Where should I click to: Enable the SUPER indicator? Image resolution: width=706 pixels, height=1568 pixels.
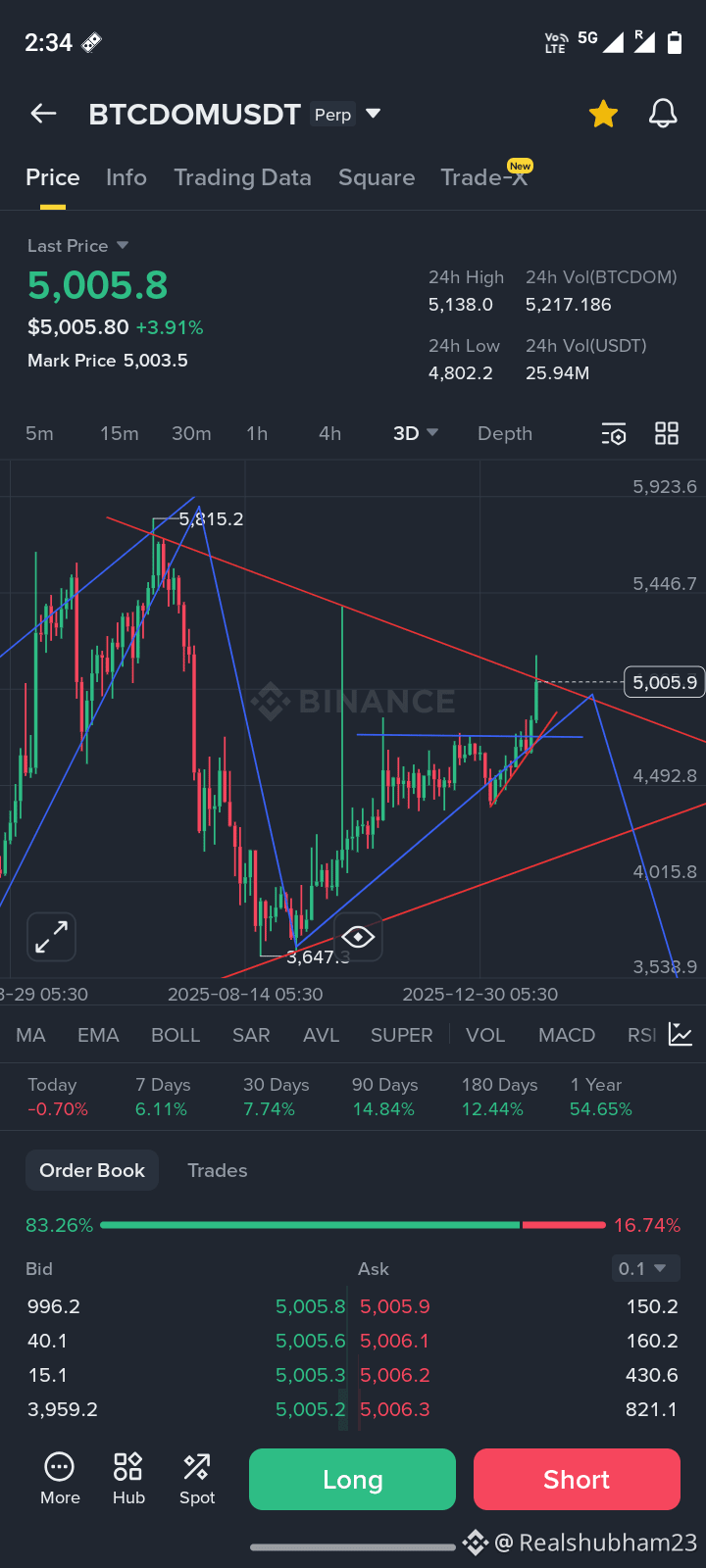pos(401,1035)
